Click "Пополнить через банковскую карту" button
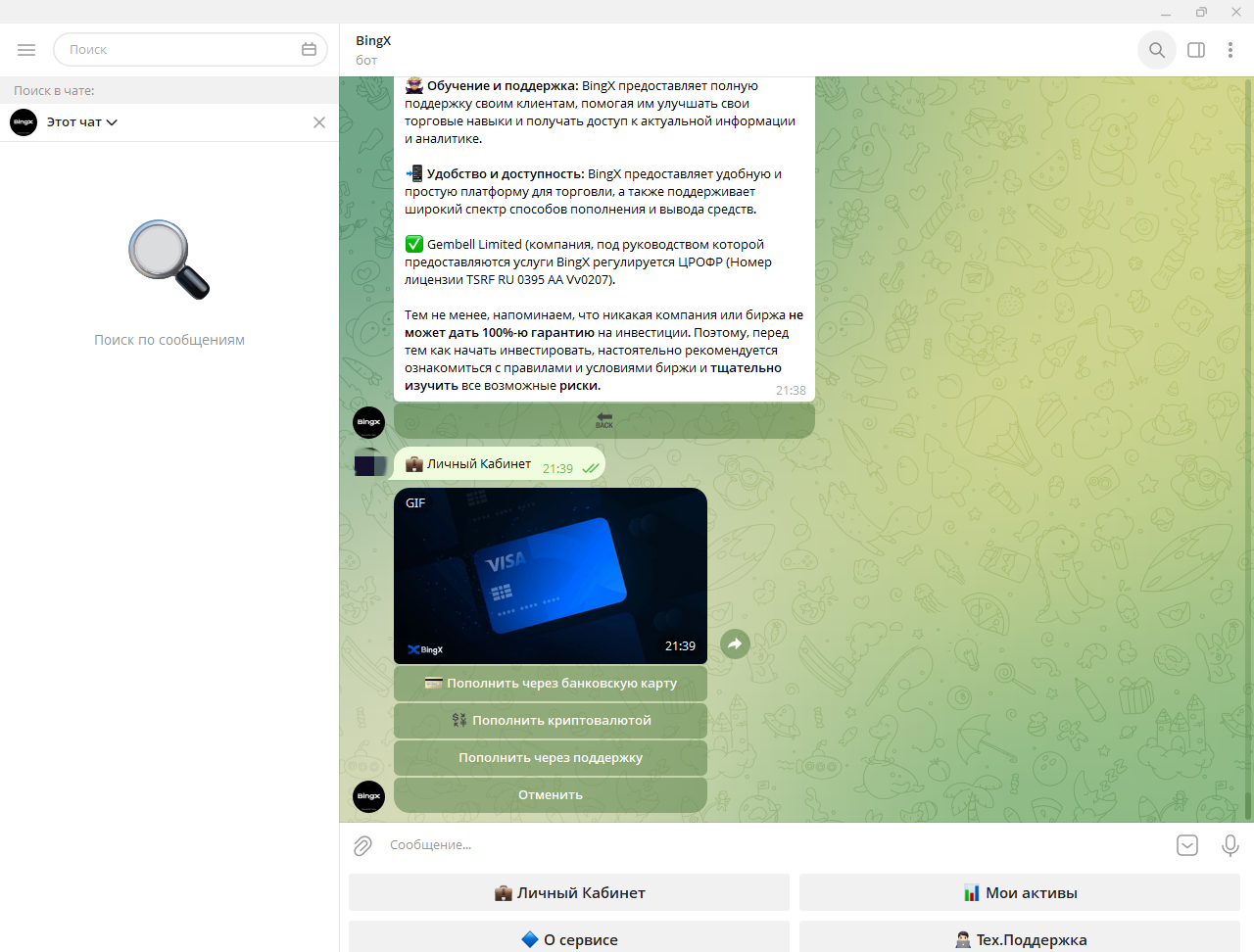 551,684
